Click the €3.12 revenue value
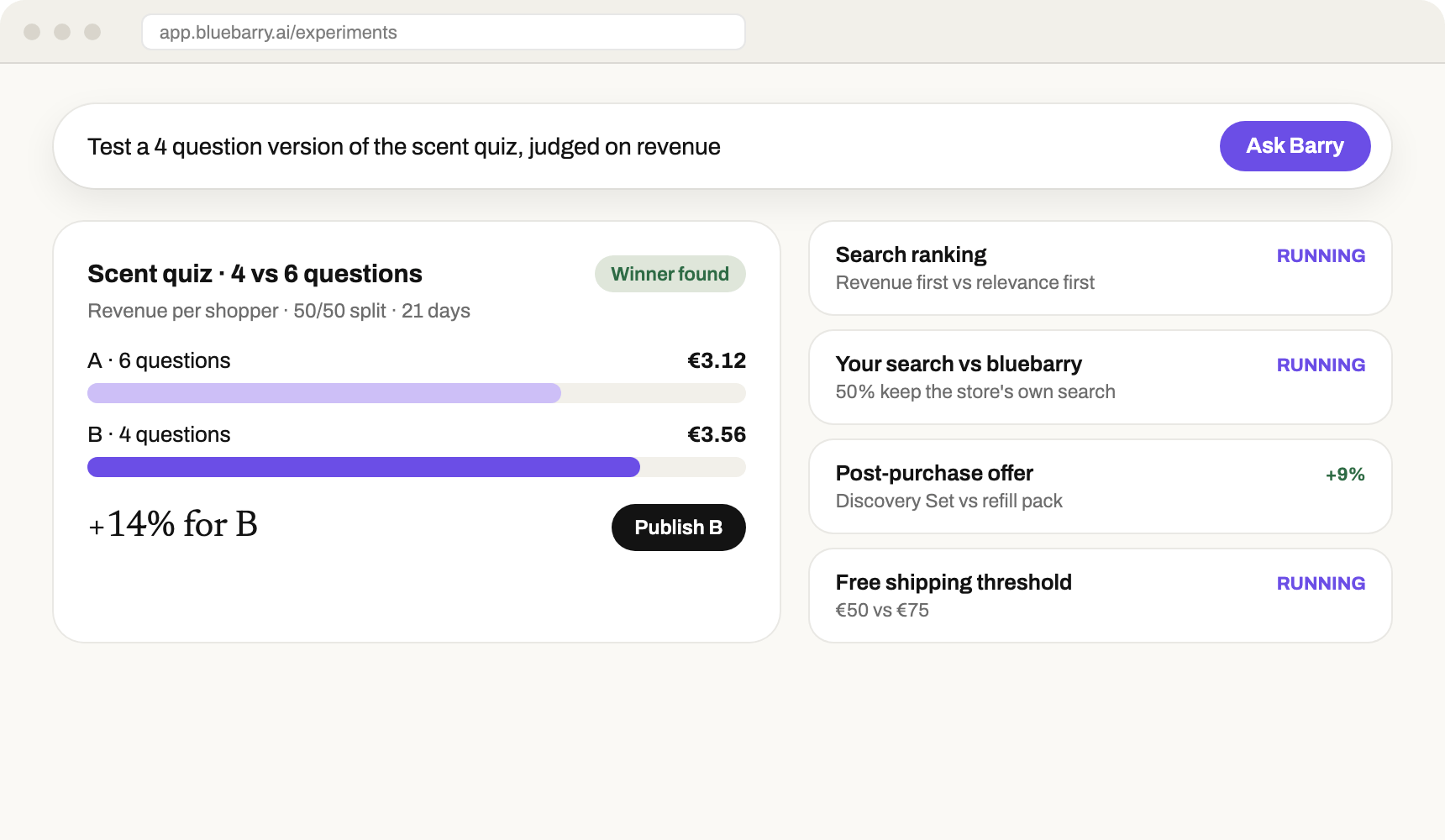Image resolution: width=1445 pixels, height=840 pixels. (x=717, y=360)
